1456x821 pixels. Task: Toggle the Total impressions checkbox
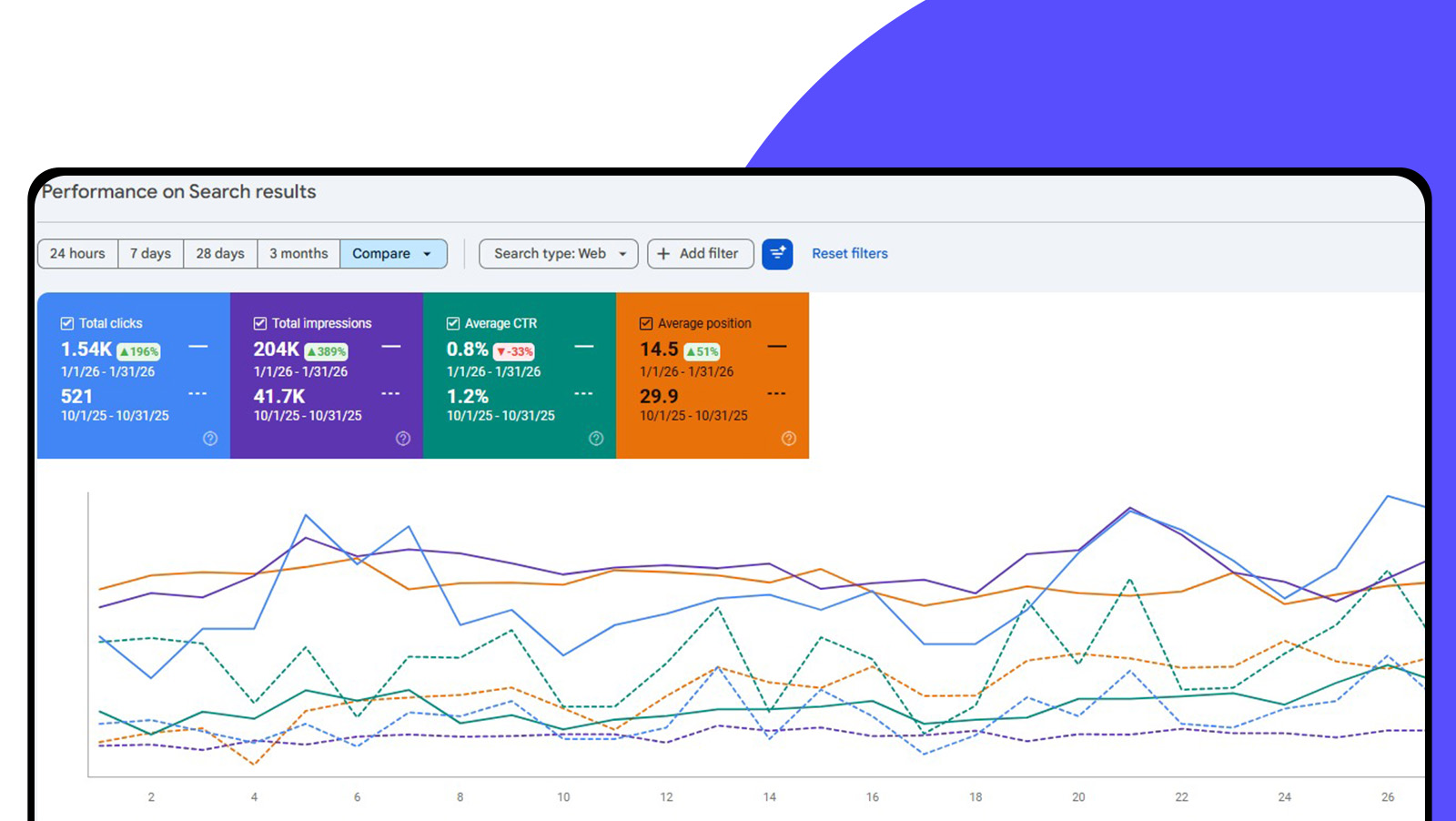pyautogui.click(x=260, y=323)
